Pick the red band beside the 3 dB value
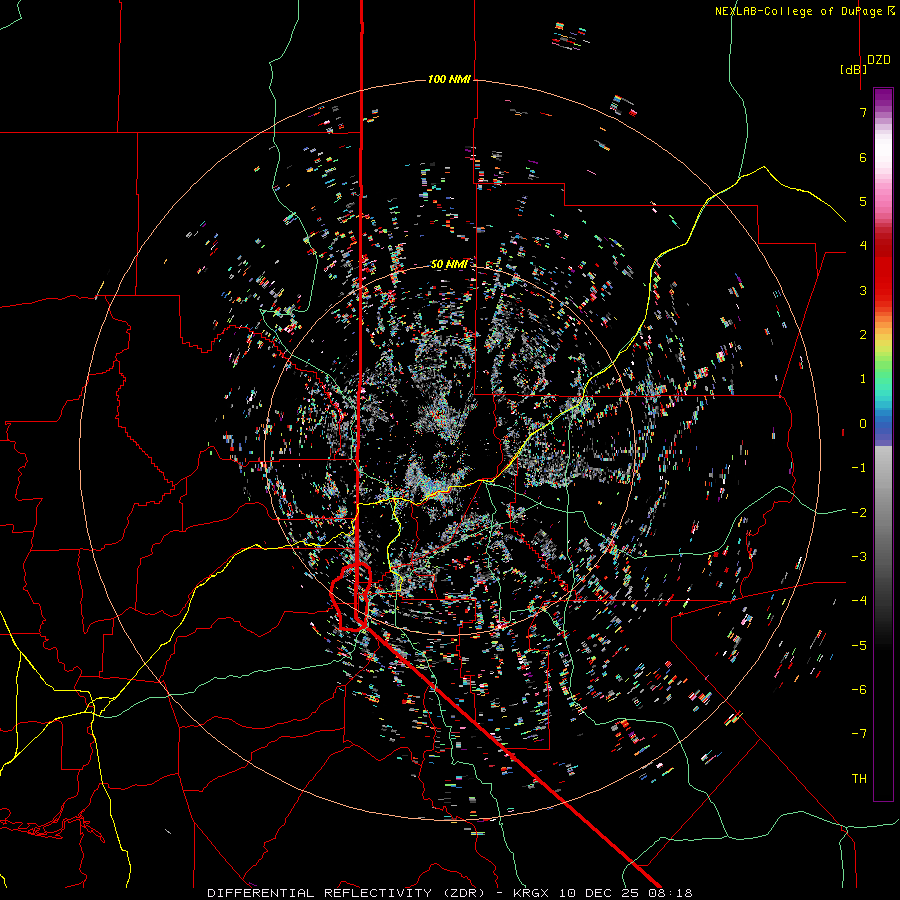 (x=883, y=290)
